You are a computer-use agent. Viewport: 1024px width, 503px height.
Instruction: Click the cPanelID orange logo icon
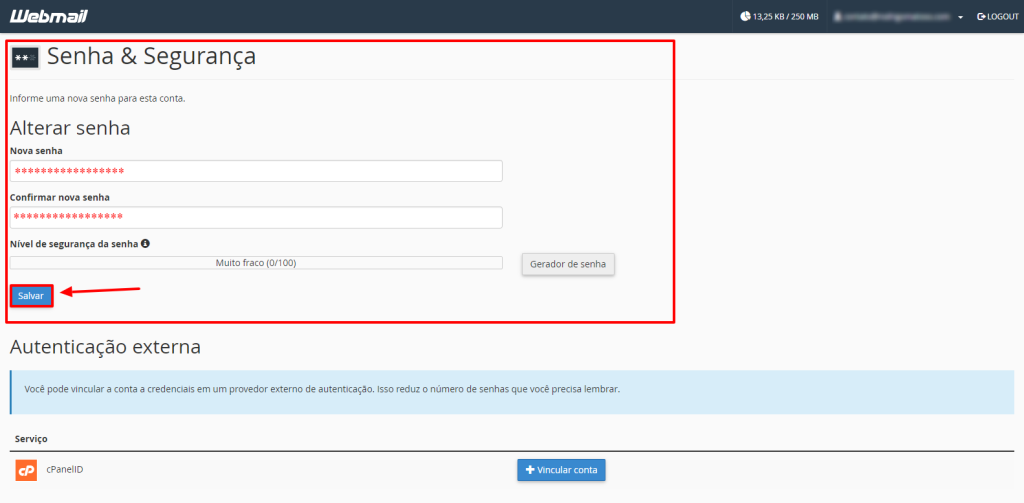pos(26,470)
